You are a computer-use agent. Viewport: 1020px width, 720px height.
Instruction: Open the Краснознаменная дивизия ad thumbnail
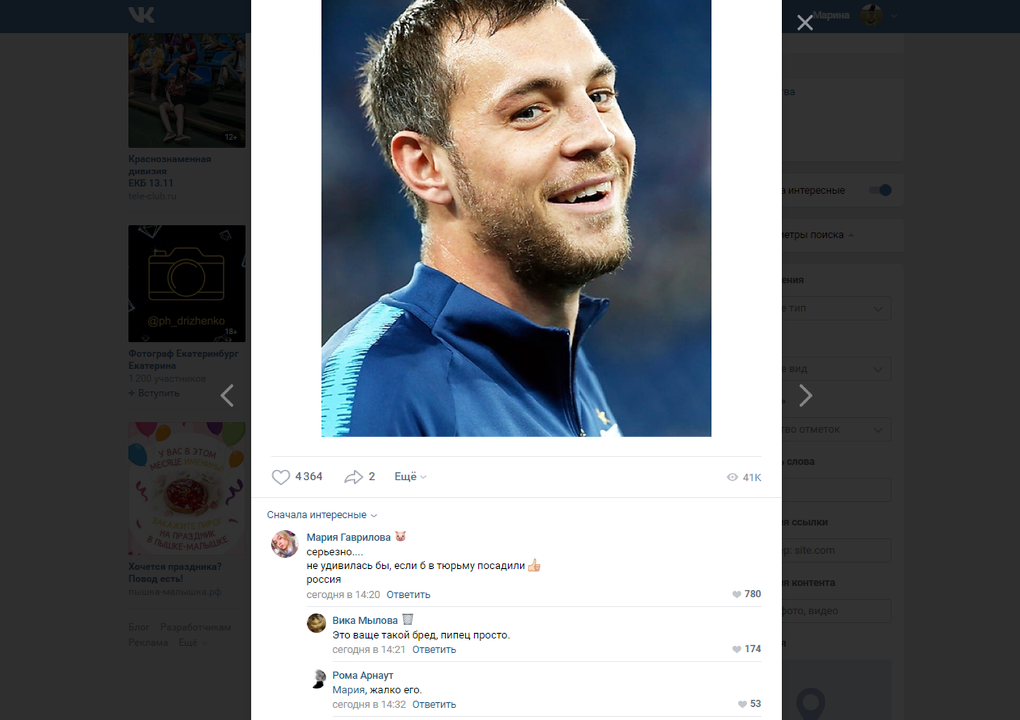(186, 90)
